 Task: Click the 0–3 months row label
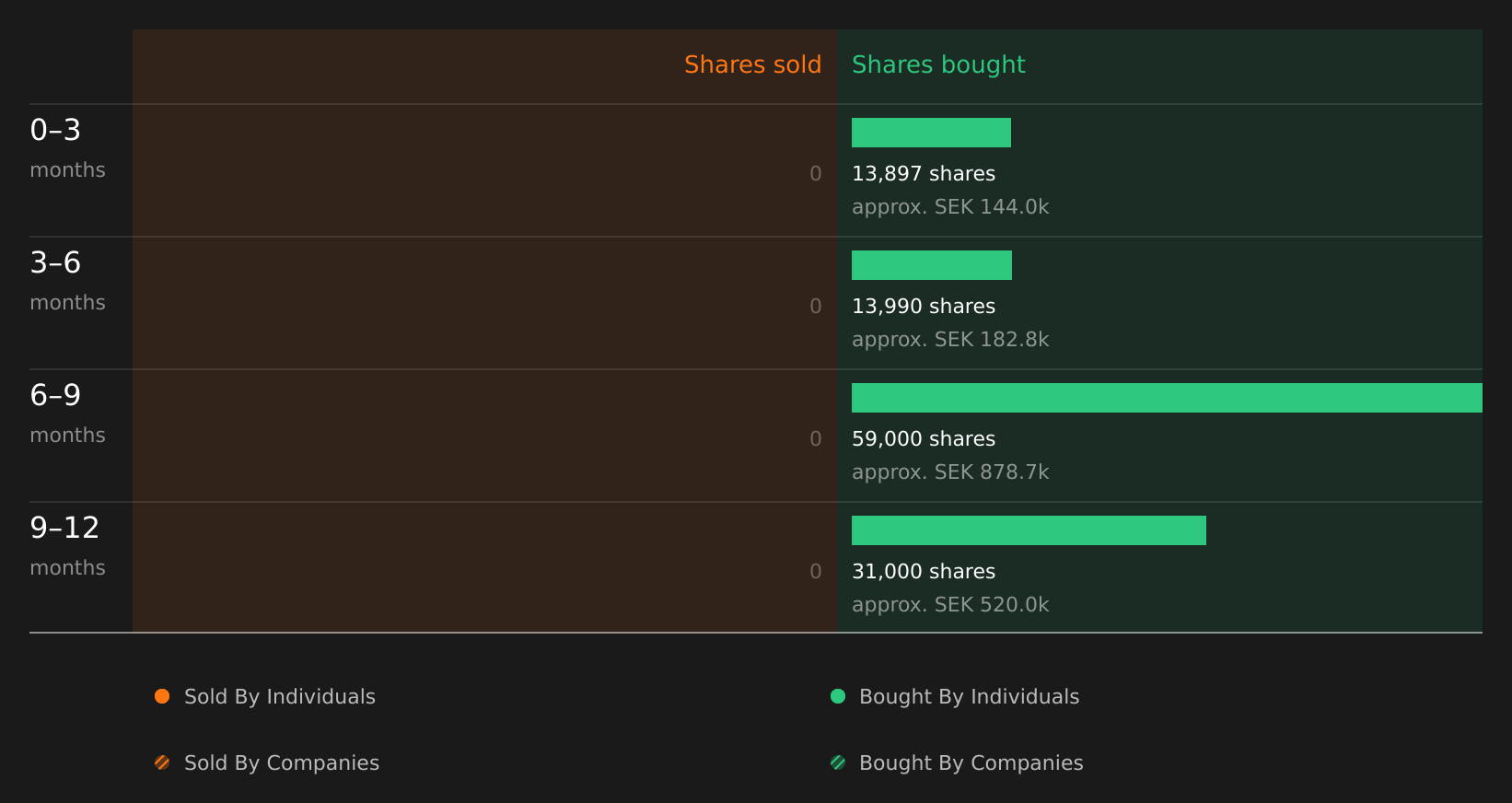click(67, 148)
